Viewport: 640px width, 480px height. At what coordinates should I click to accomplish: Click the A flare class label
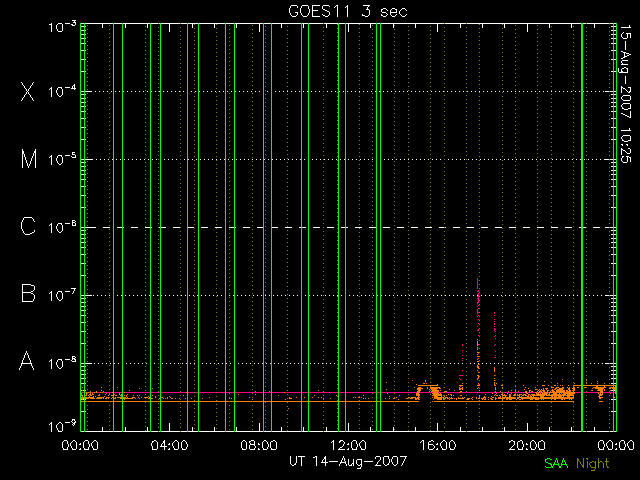(x=27, y=361)
